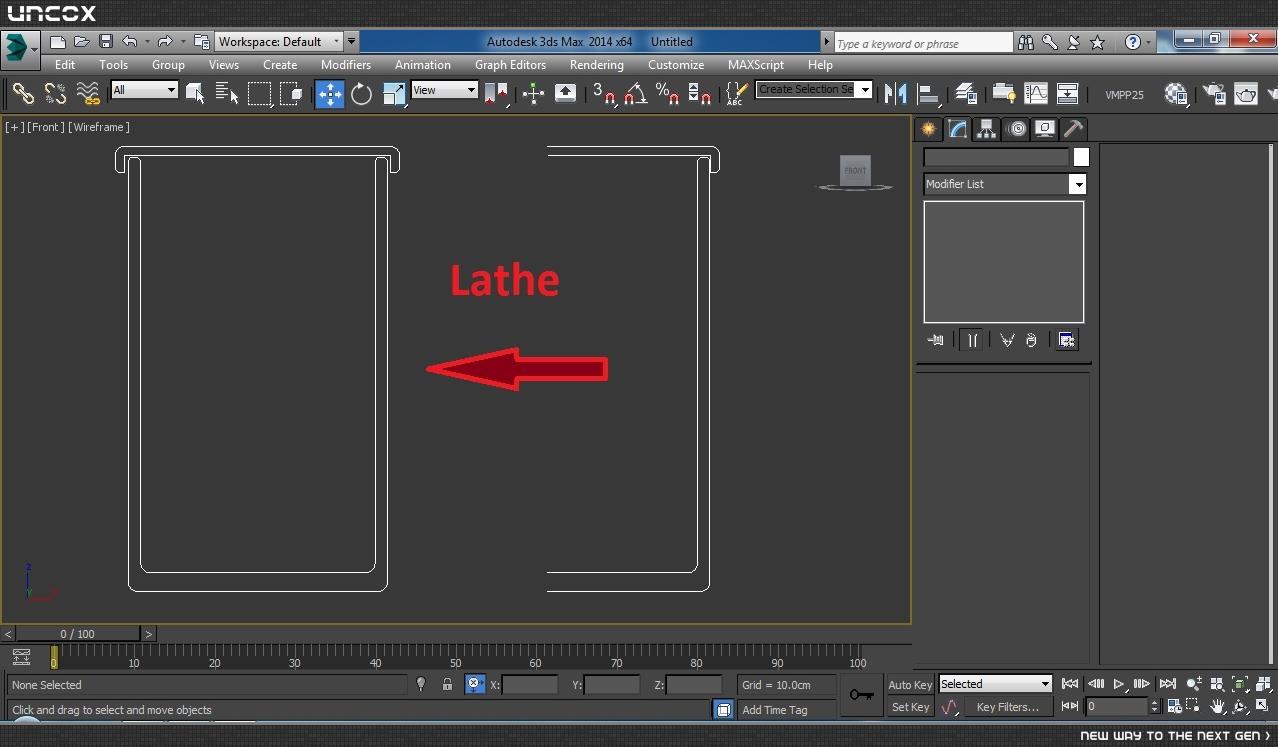
Task: Open the Edit menu
Action: coord(65,64)
